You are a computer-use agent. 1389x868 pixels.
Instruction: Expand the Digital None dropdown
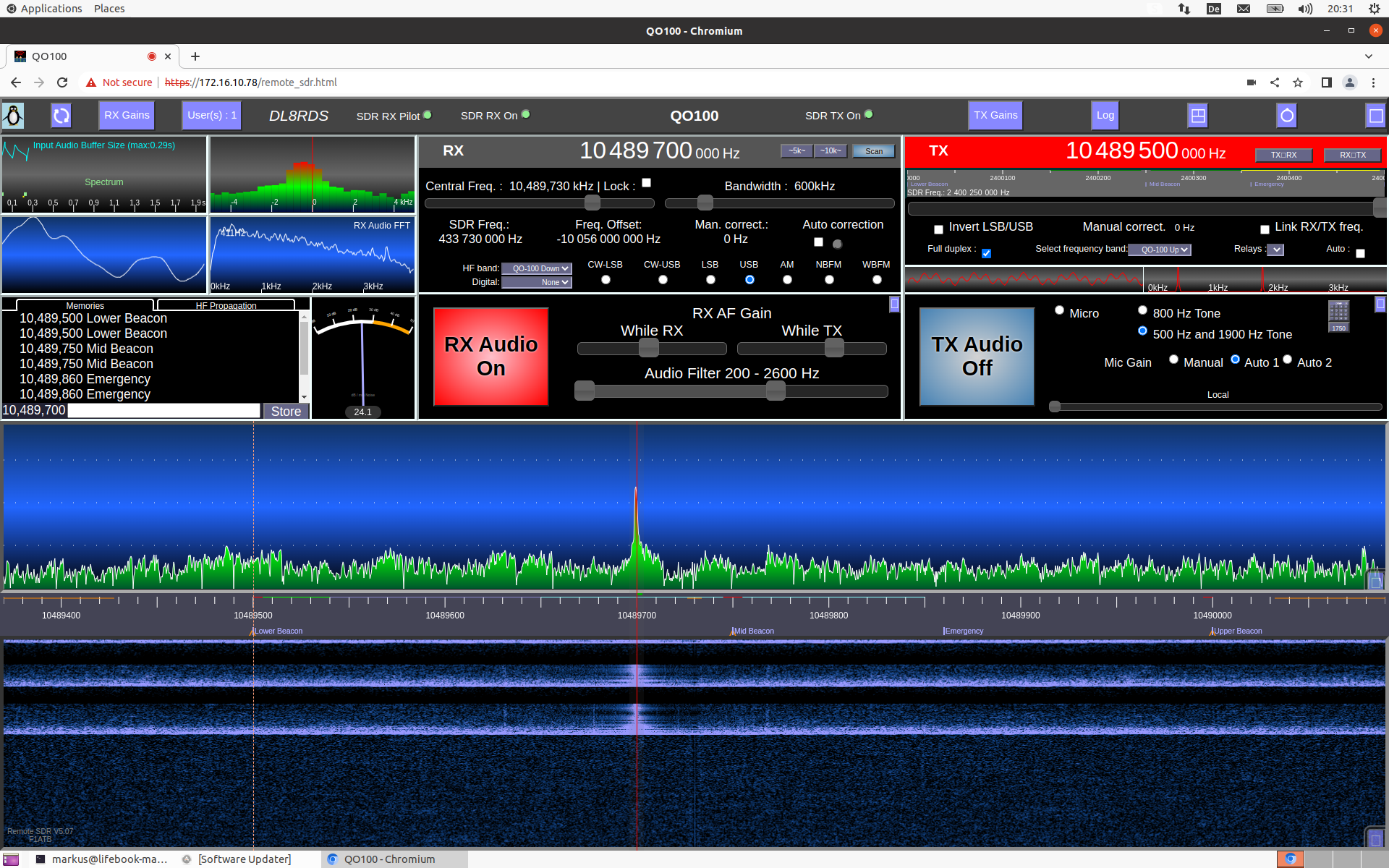click(537, 282)
